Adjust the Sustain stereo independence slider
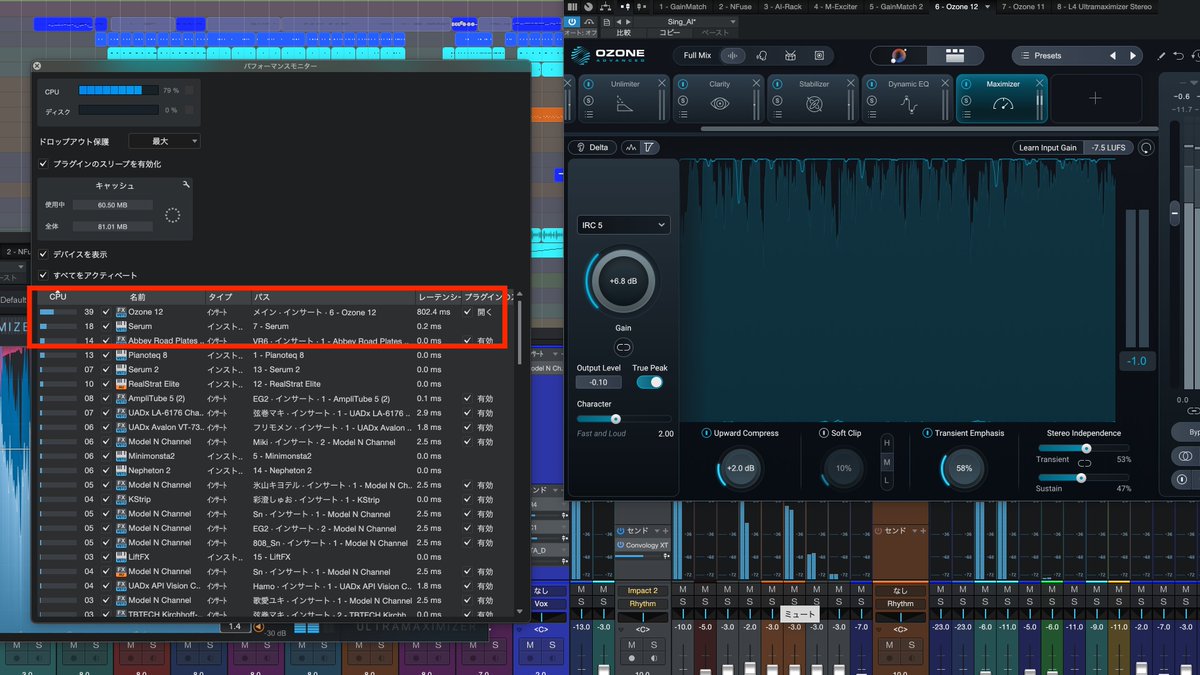This screenshot has height=675, width=1200. tap(1080, 478)
